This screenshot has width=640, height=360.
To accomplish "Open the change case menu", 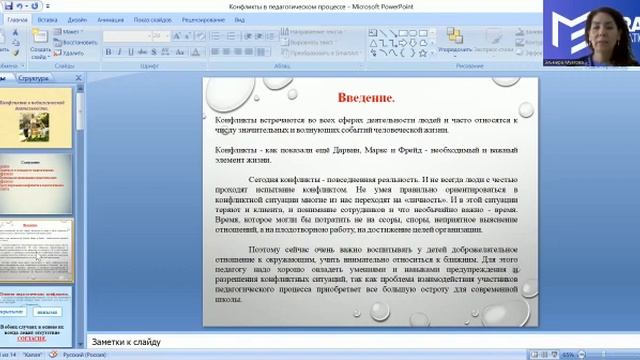I will (x=180, y=52).
